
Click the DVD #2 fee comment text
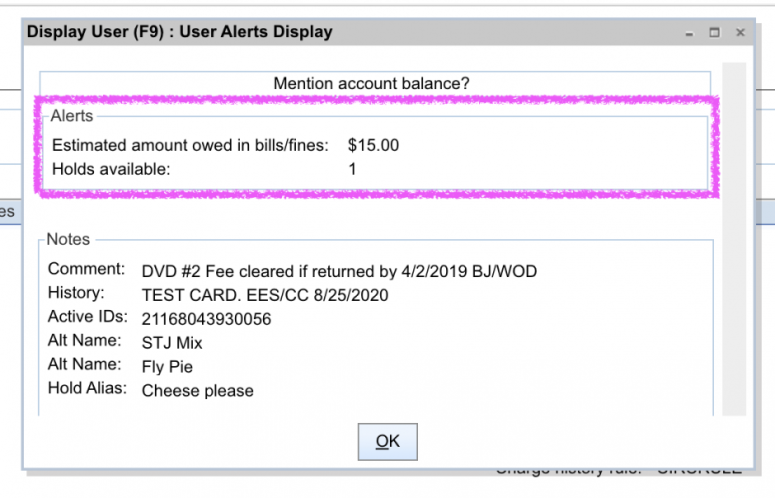click(340, 271)
